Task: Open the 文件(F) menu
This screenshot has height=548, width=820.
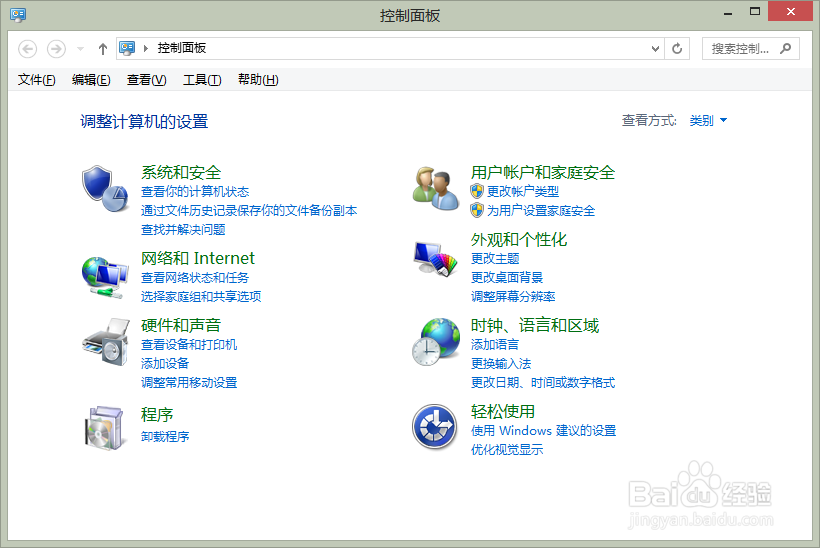Action: coord(37,79)
